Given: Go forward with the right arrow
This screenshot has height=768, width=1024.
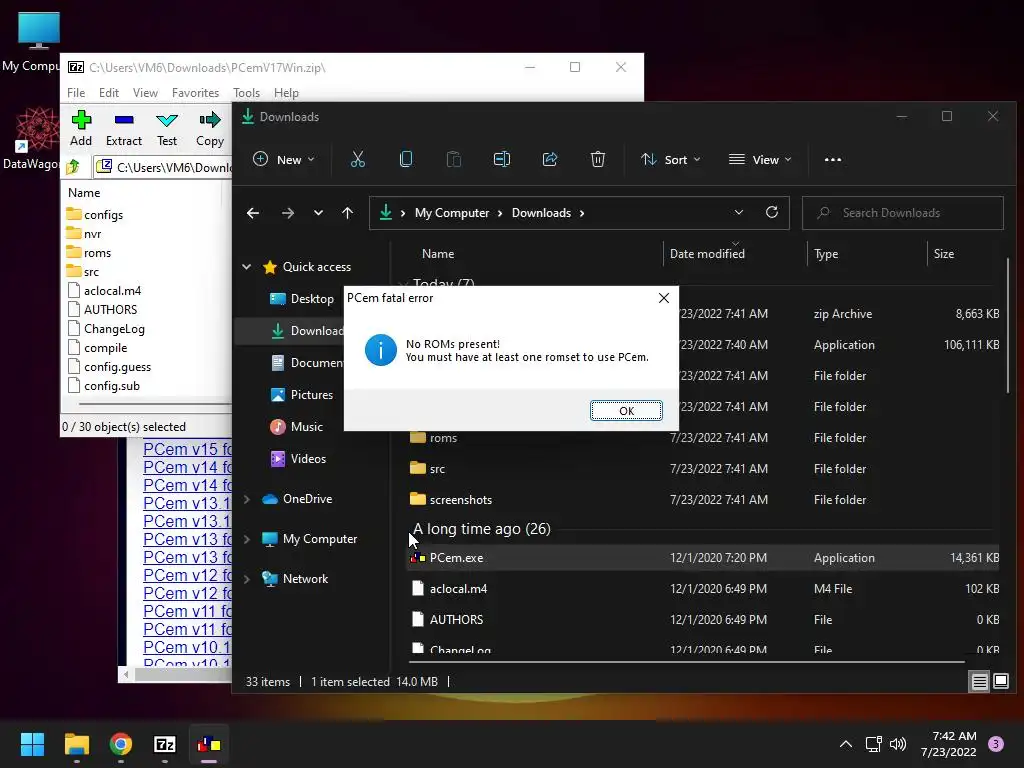Looking at the screenshot, I should [287, 213].
